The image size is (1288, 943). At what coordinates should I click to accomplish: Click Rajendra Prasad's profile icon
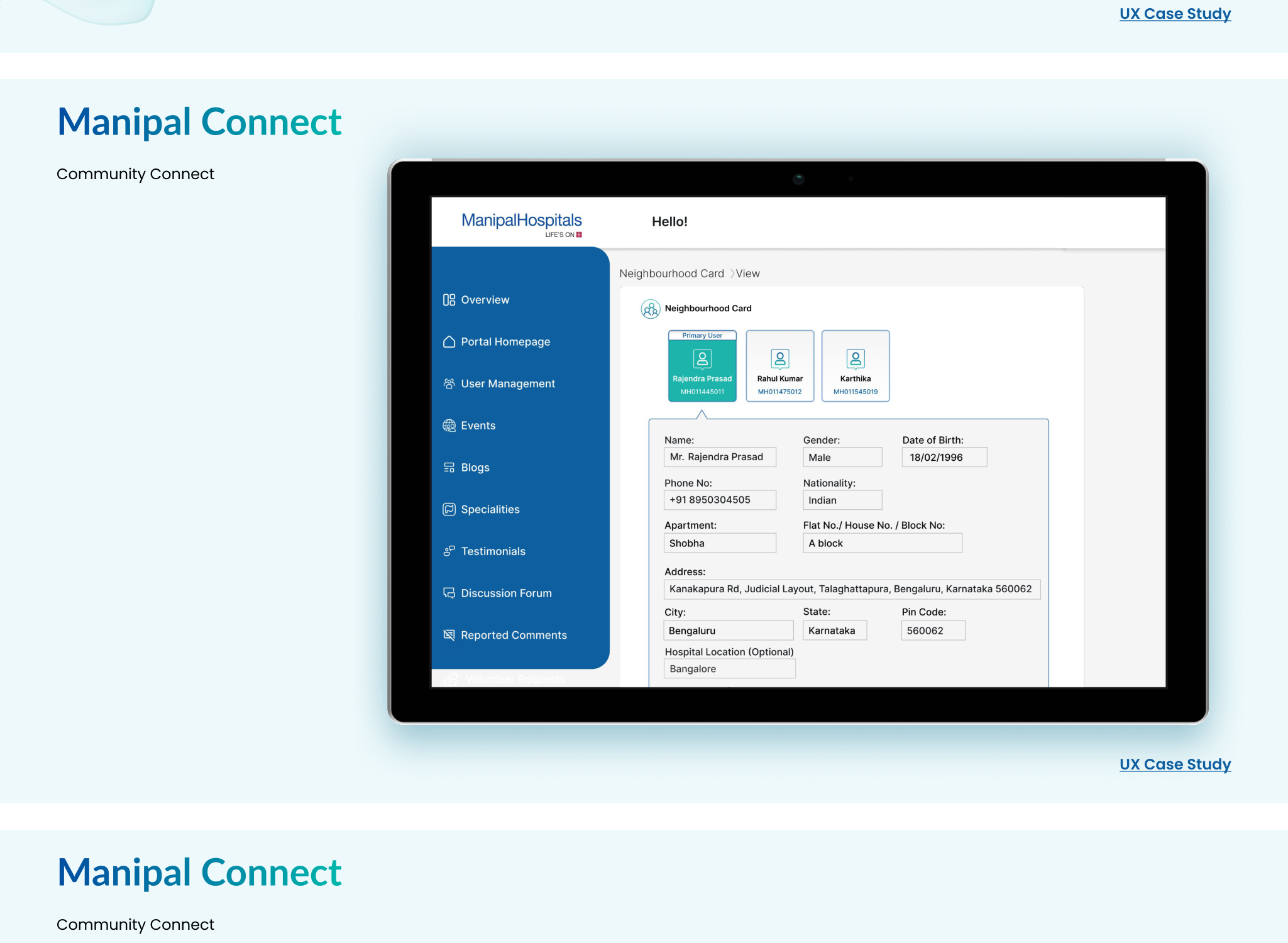click(x=702, y=359)
